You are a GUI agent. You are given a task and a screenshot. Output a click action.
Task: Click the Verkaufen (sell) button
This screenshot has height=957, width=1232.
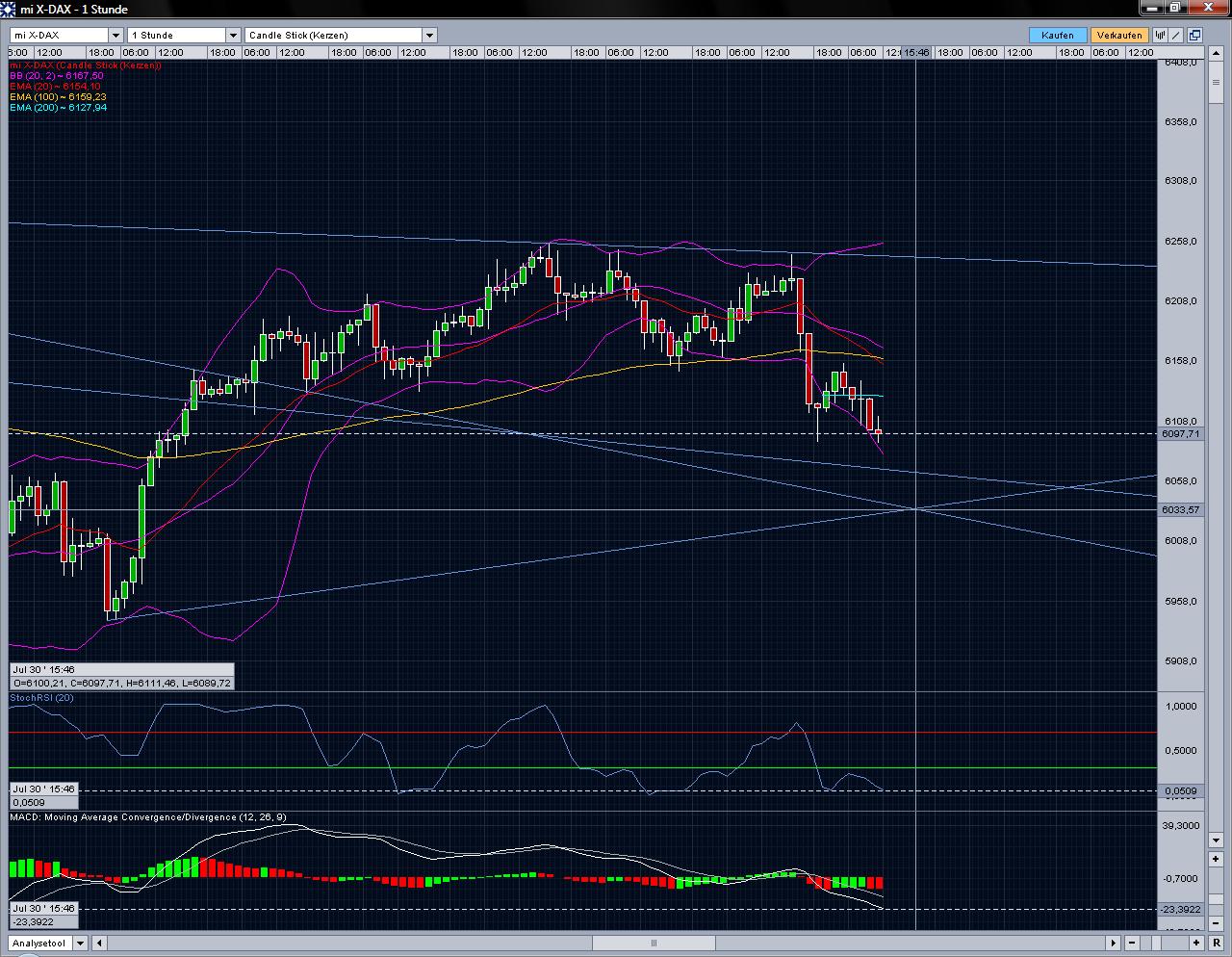pos(1120,35)
